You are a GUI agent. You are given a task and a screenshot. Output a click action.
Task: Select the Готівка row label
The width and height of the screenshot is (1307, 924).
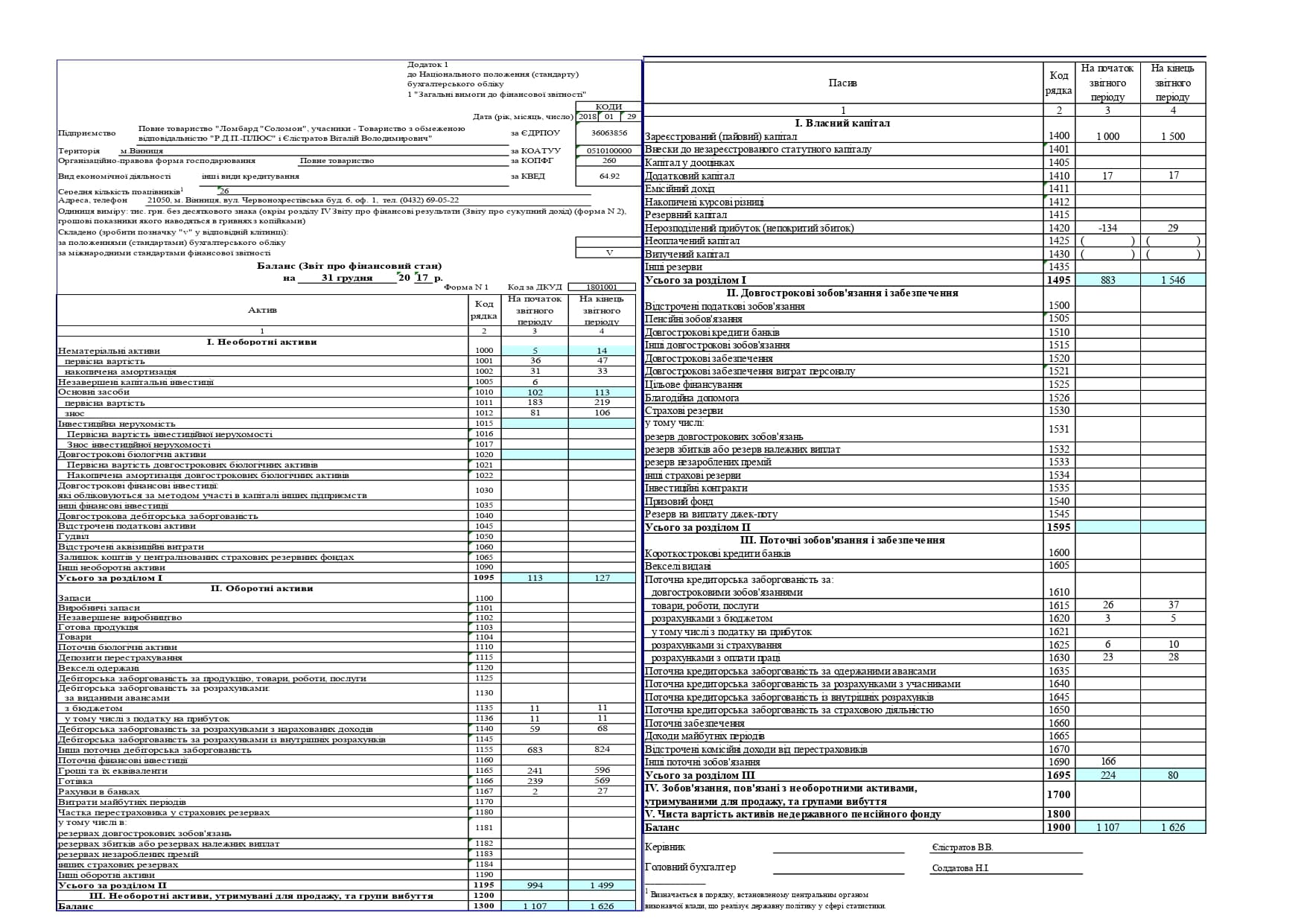click(x=73, y=781)
